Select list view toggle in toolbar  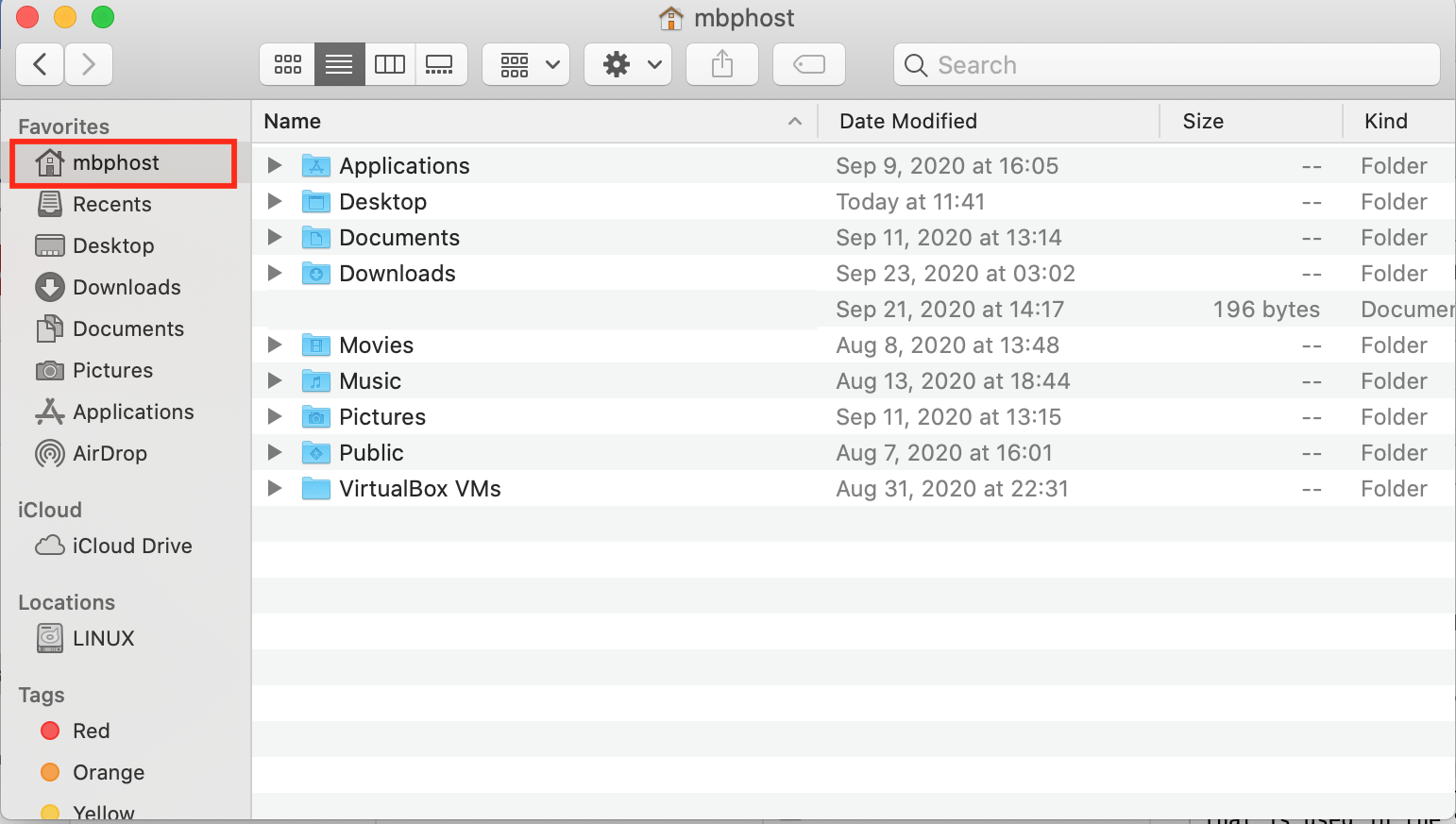click(339, 65)
